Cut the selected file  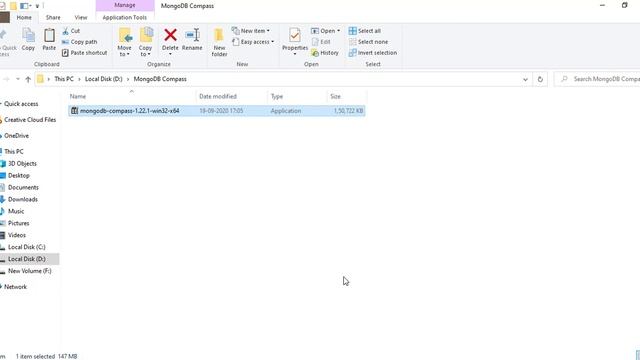(71, 31)
